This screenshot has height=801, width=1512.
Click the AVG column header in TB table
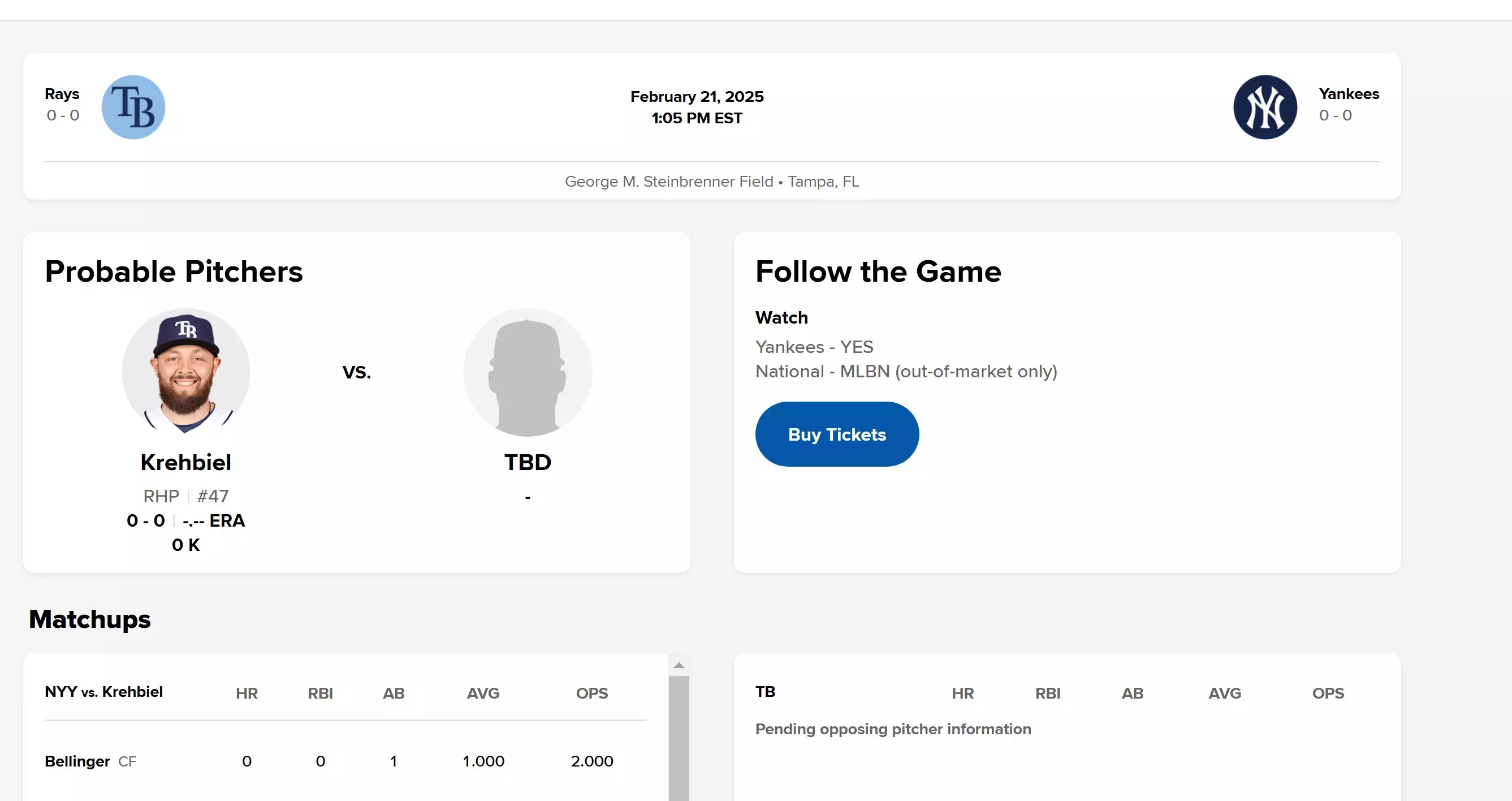click(1224, 693)
